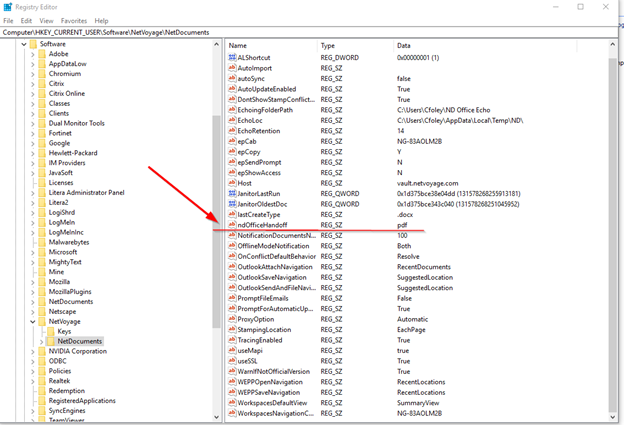The height and width of the screenshot is (425, 624).
Task: Click the Adobe folder icon
Action: (x=42, y=54)
